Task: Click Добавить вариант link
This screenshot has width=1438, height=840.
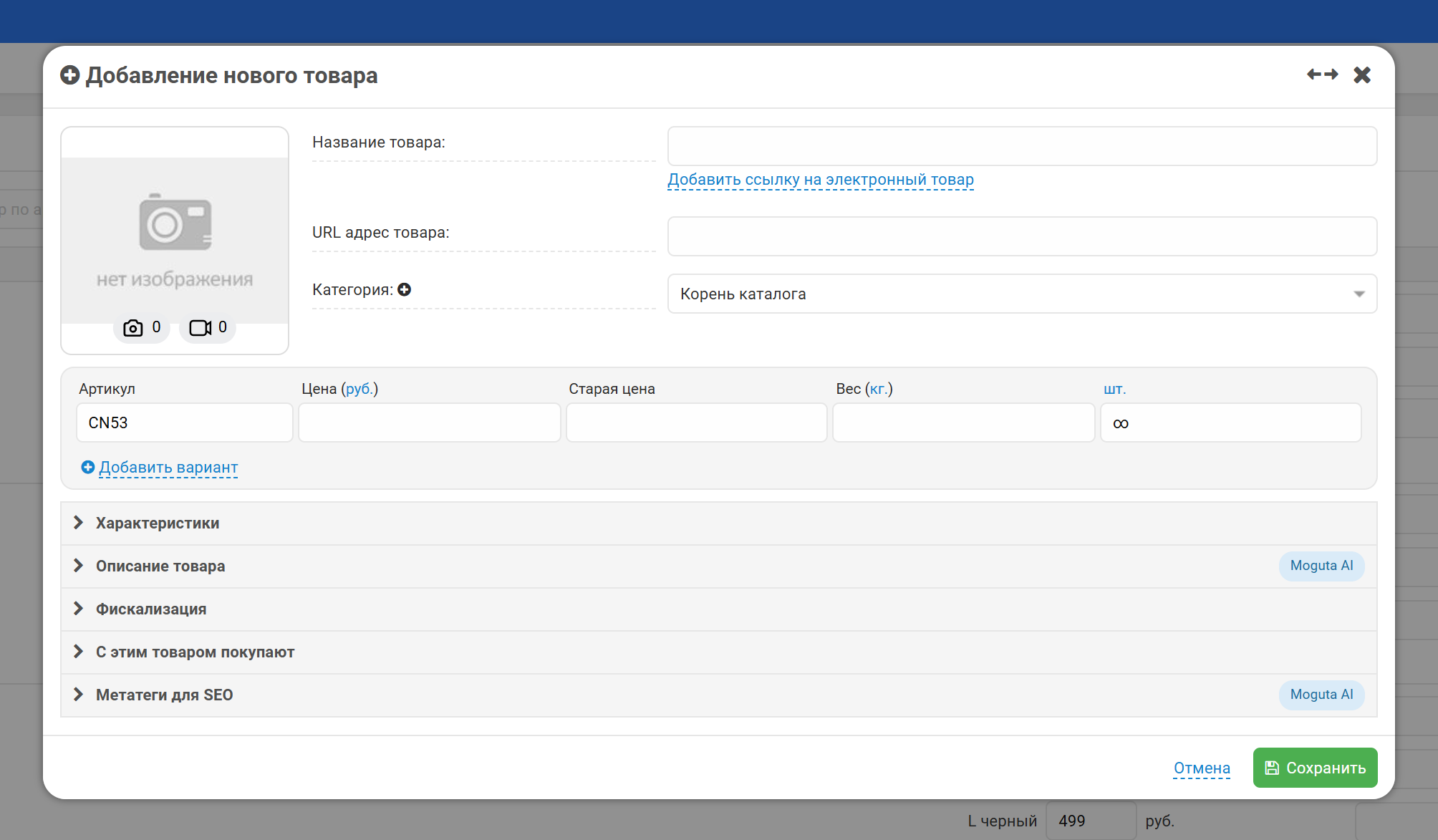Action: tap(168, 468)
